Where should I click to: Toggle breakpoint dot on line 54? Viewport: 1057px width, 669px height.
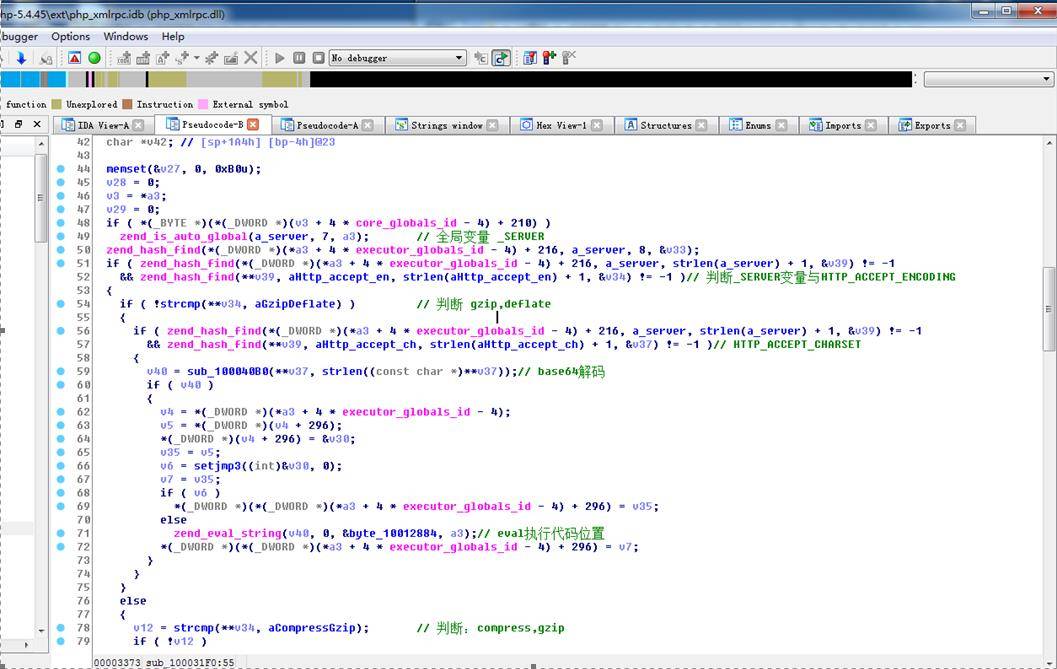coord(61,303)
